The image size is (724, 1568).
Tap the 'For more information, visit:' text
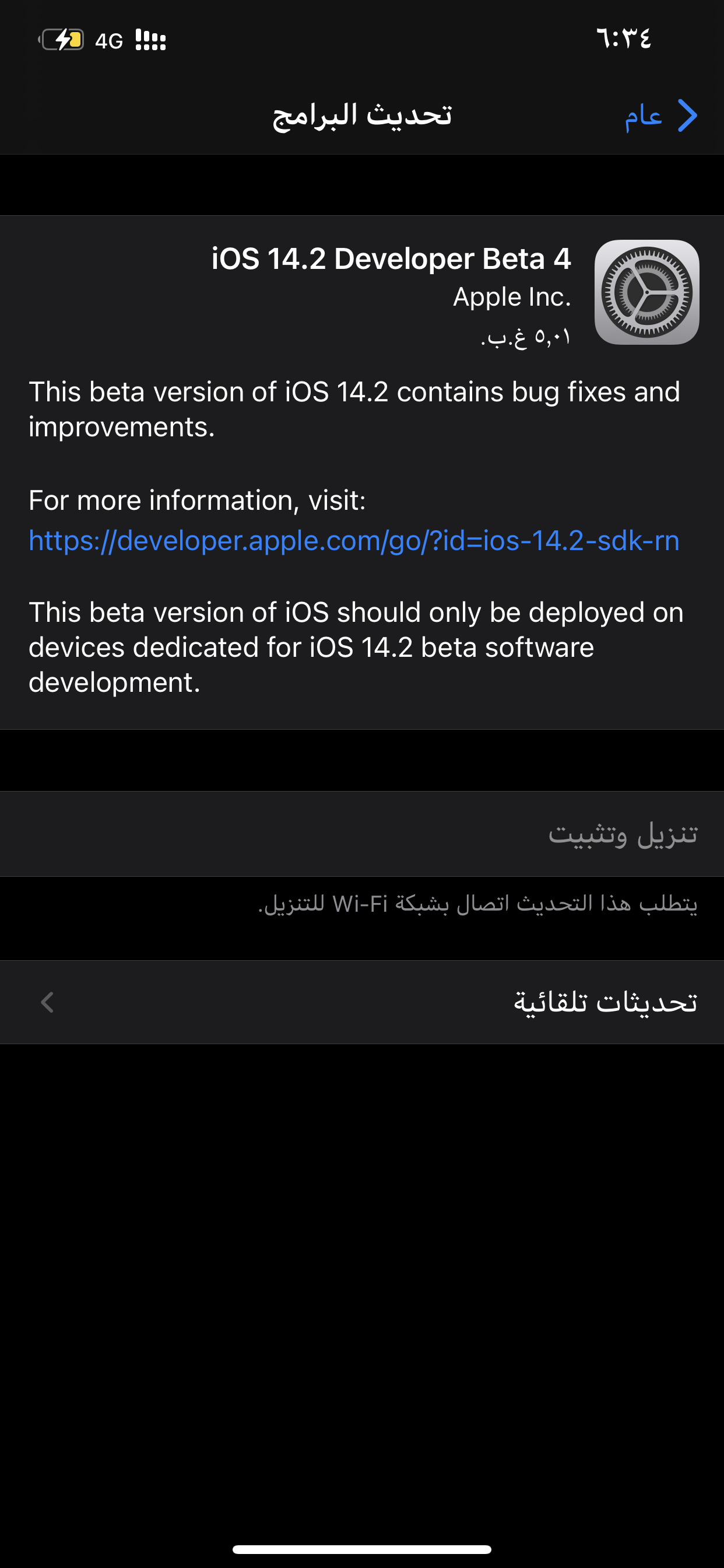click(197, 501)
